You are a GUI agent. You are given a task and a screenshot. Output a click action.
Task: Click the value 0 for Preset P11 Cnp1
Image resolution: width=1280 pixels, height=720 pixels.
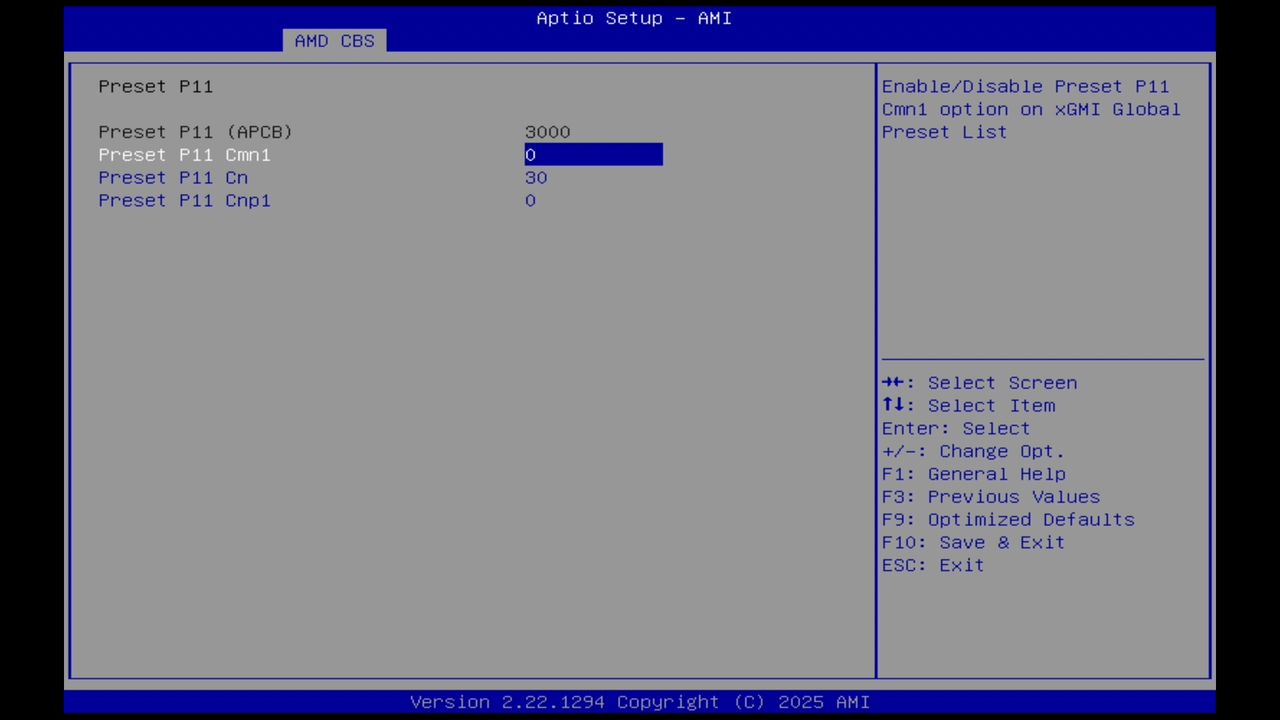click(x=530, y=200)
